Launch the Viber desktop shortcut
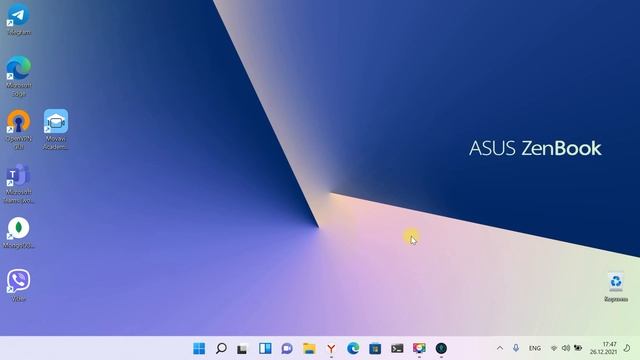Viewport: 640px width, 360px height. 18,285
